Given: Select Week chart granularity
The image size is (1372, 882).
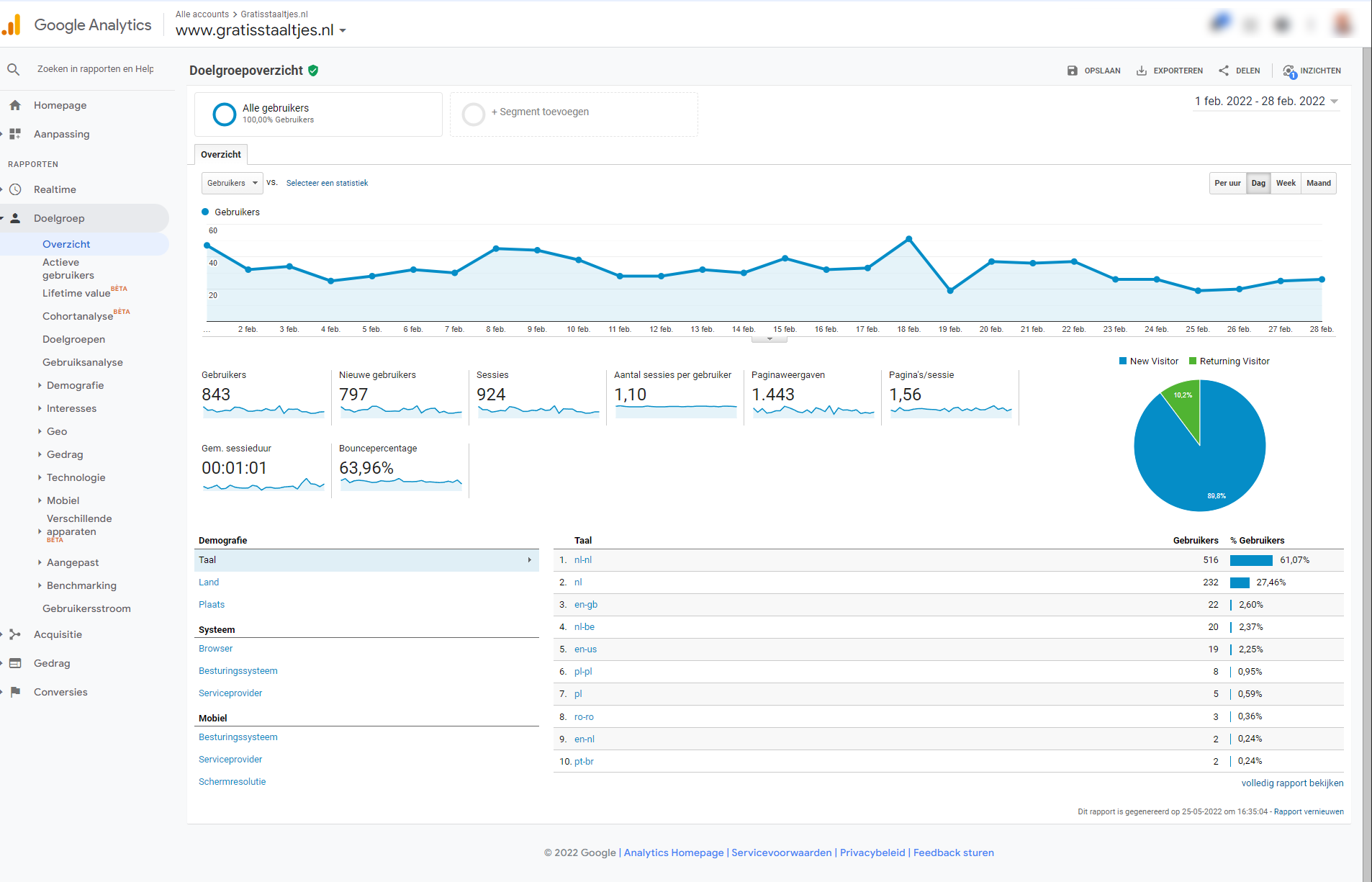Looking at the screenshot, I should tap(1286, 184).
